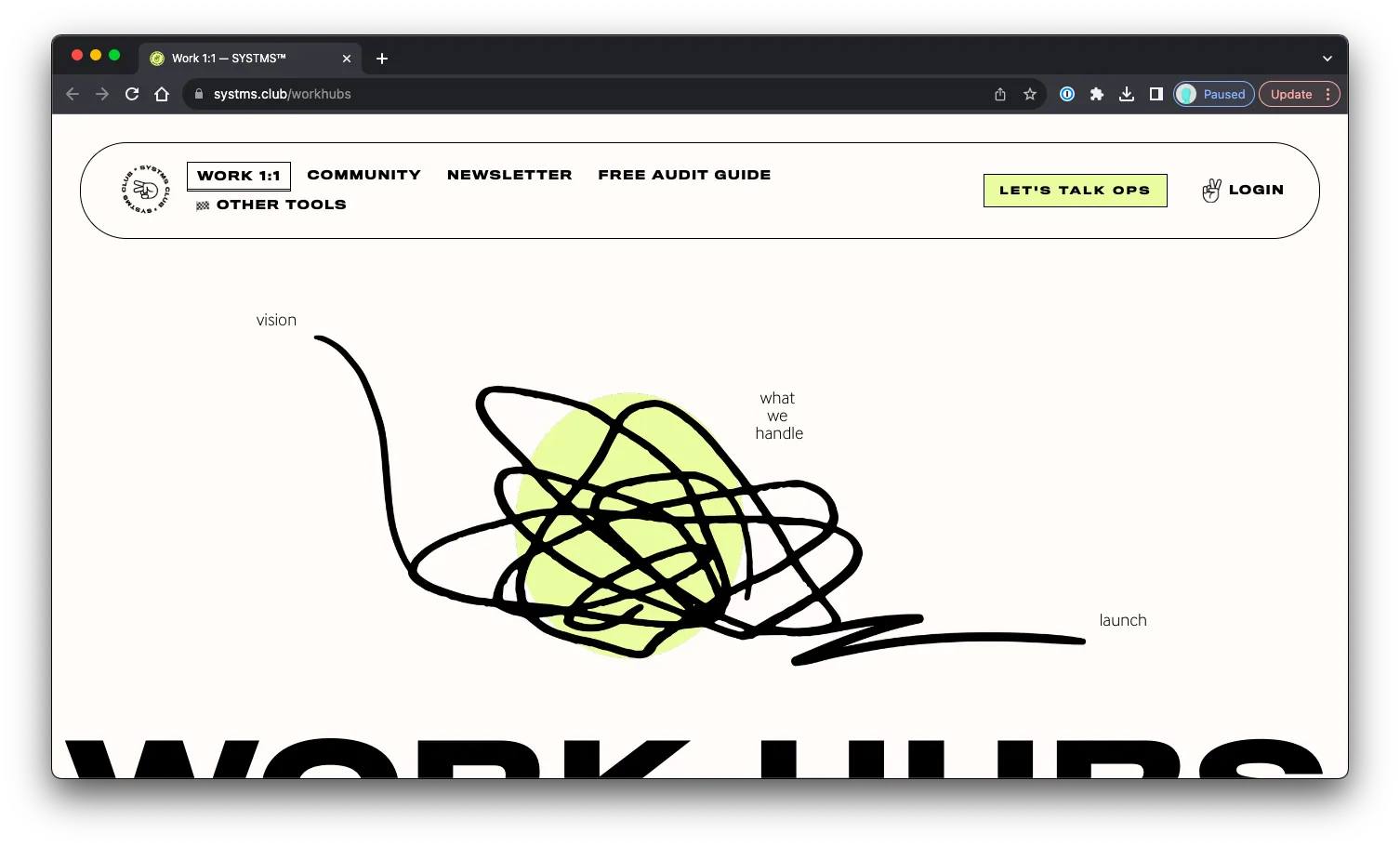1400x847 pixels.
Task: Click the Let's Talk Ops button
Action: [x=1076, y=191]
